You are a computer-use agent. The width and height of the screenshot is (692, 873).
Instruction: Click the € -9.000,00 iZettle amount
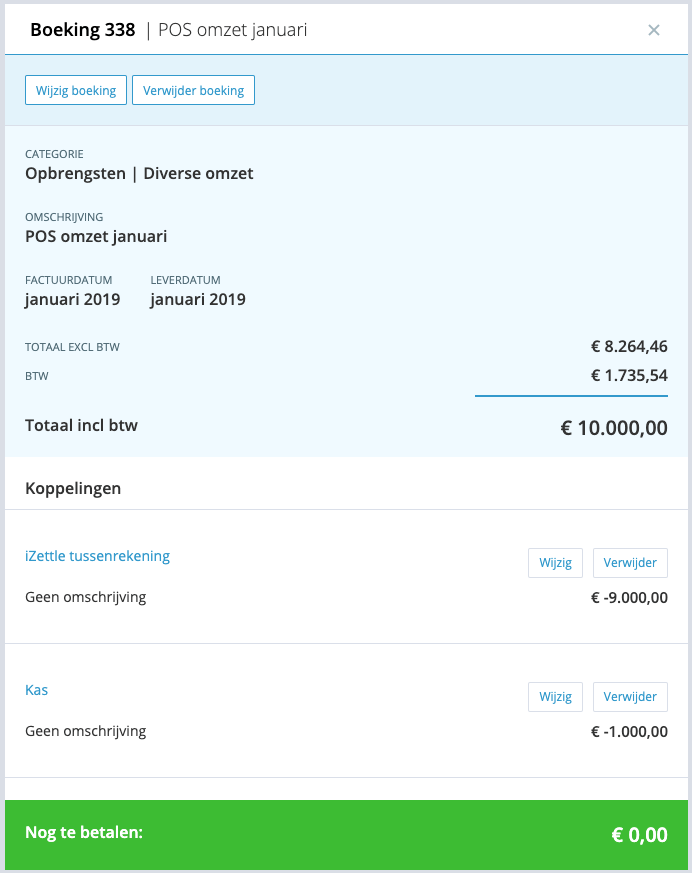(x=629, y=597)
